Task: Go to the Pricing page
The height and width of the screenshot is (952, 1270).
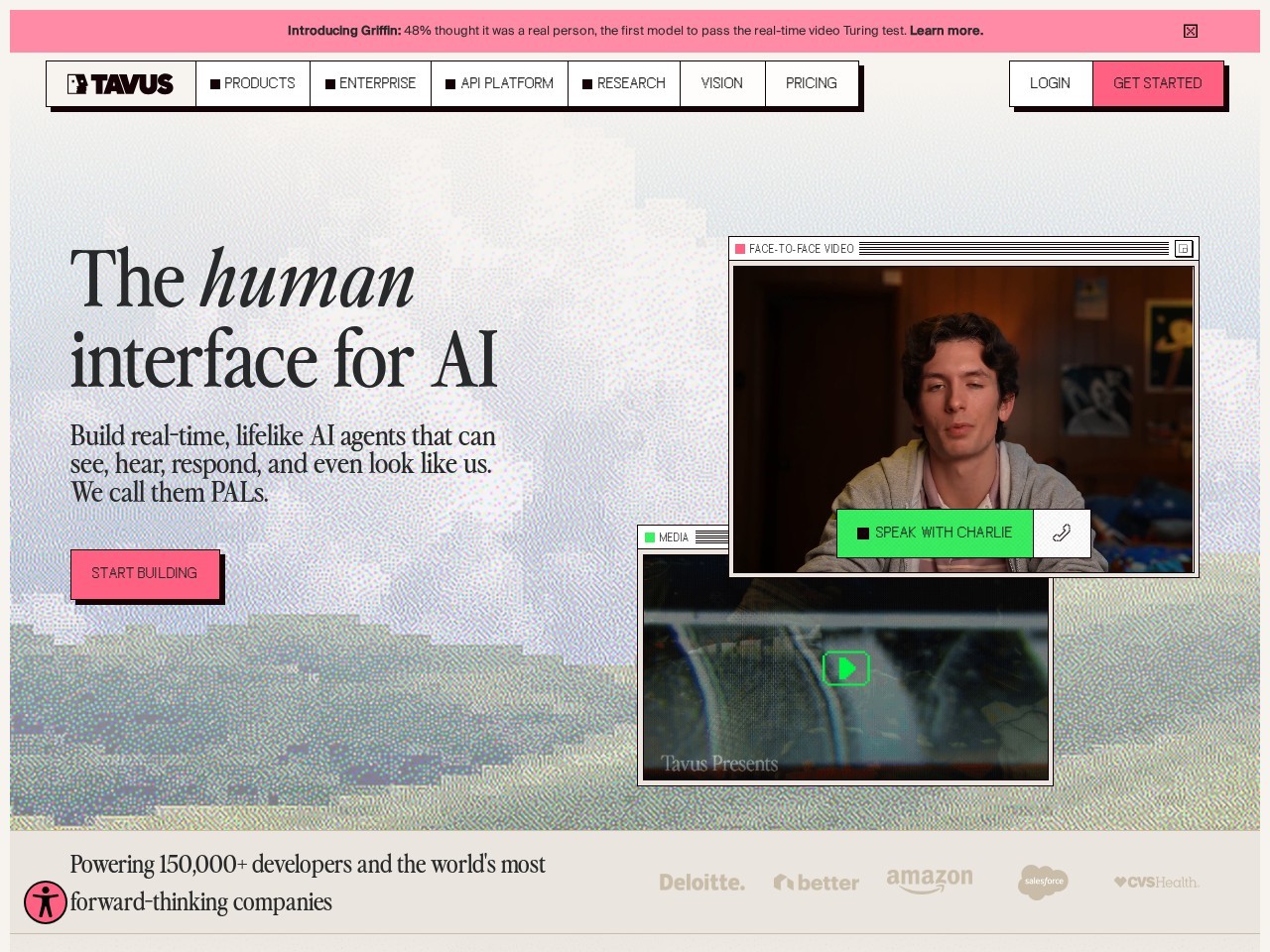Action: point(812,83)
